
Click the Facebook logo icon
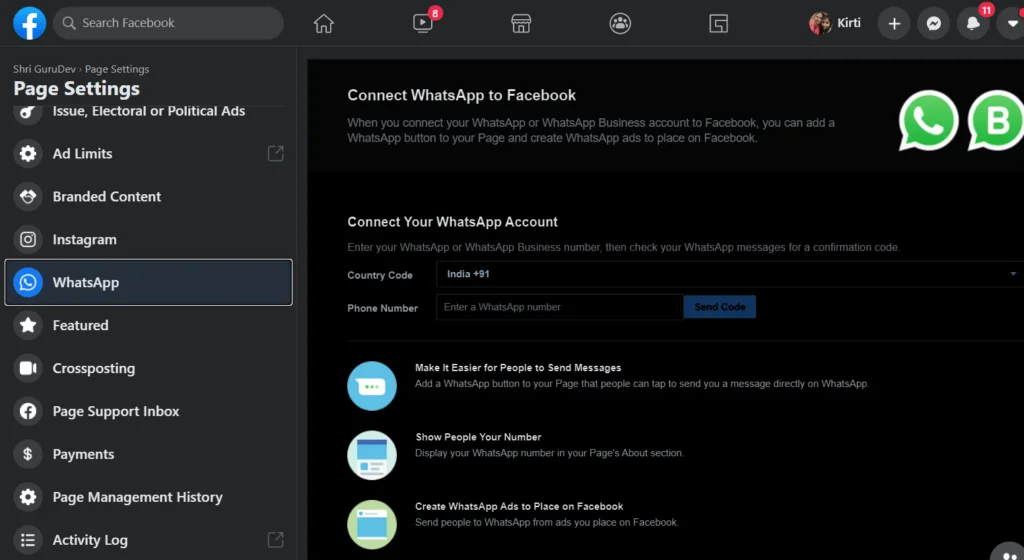(x=30, y=23)
